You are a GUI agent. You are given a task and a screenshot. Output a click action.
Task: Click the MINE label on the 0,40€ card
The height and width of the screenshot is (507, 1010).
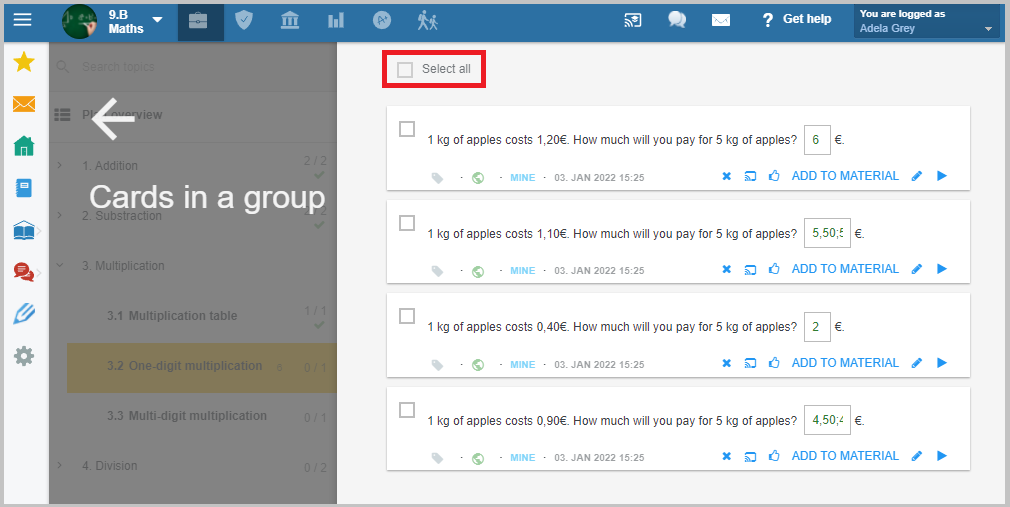coord(522,365)
